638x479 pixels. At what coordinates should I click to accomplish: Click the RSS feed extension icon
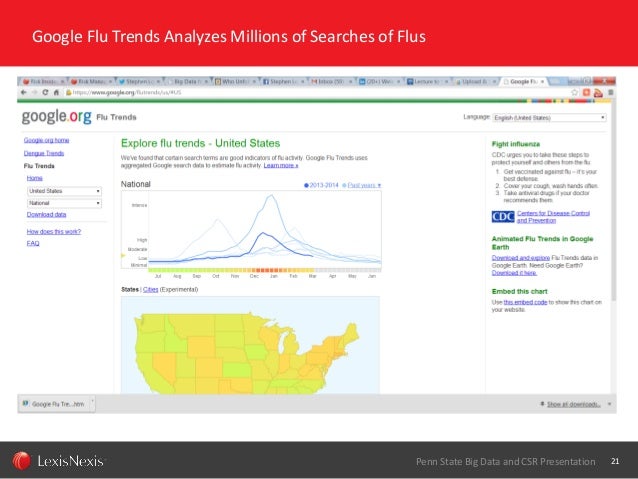coord(598,93)
